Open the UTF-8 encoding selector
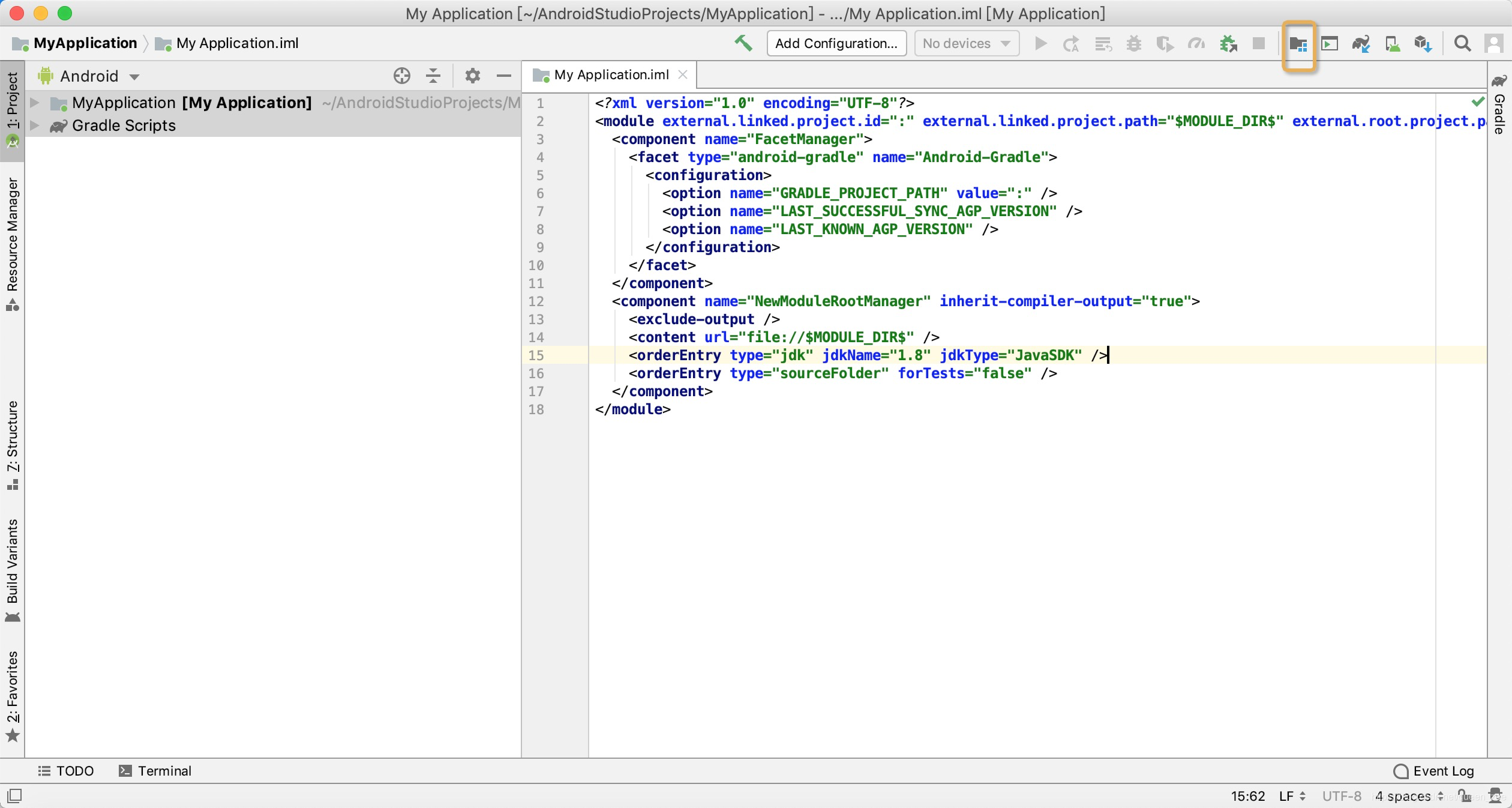Screen dimensions: 1512x808 (x=1342, y=796)
